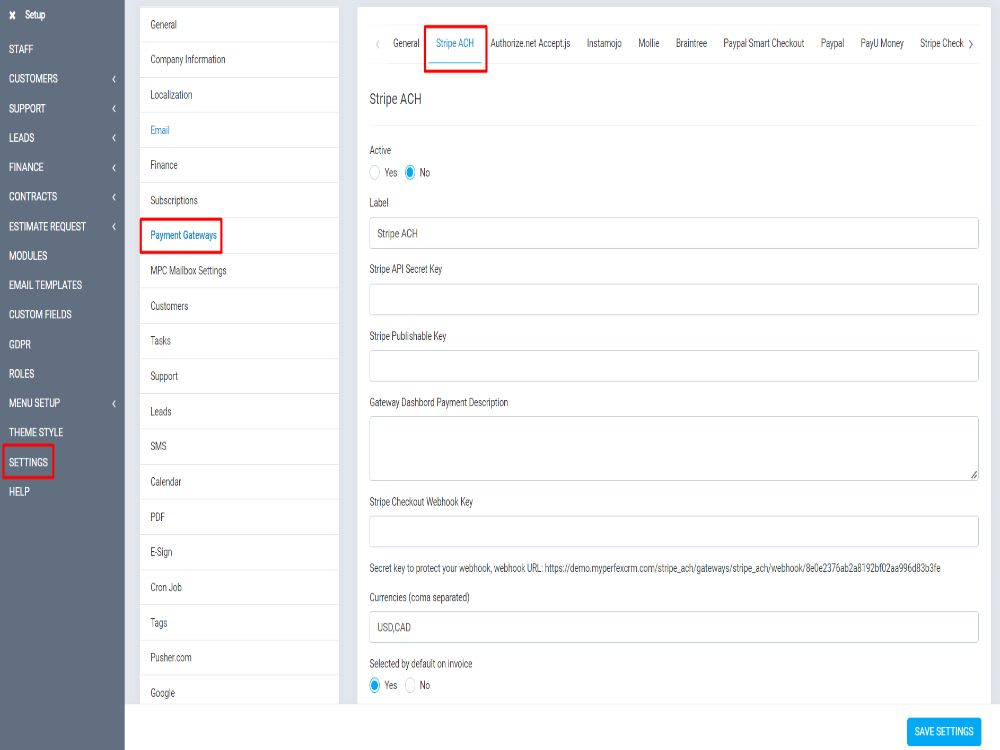
Task: Close the Setup panel via the X icon
Action: 12,14
